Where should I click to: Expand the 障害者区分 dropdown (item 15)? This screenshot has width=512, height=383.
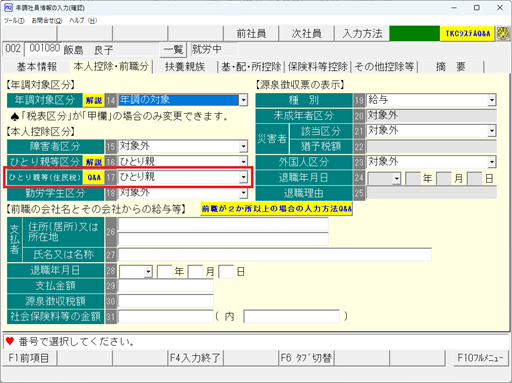[x=244, y=146]
